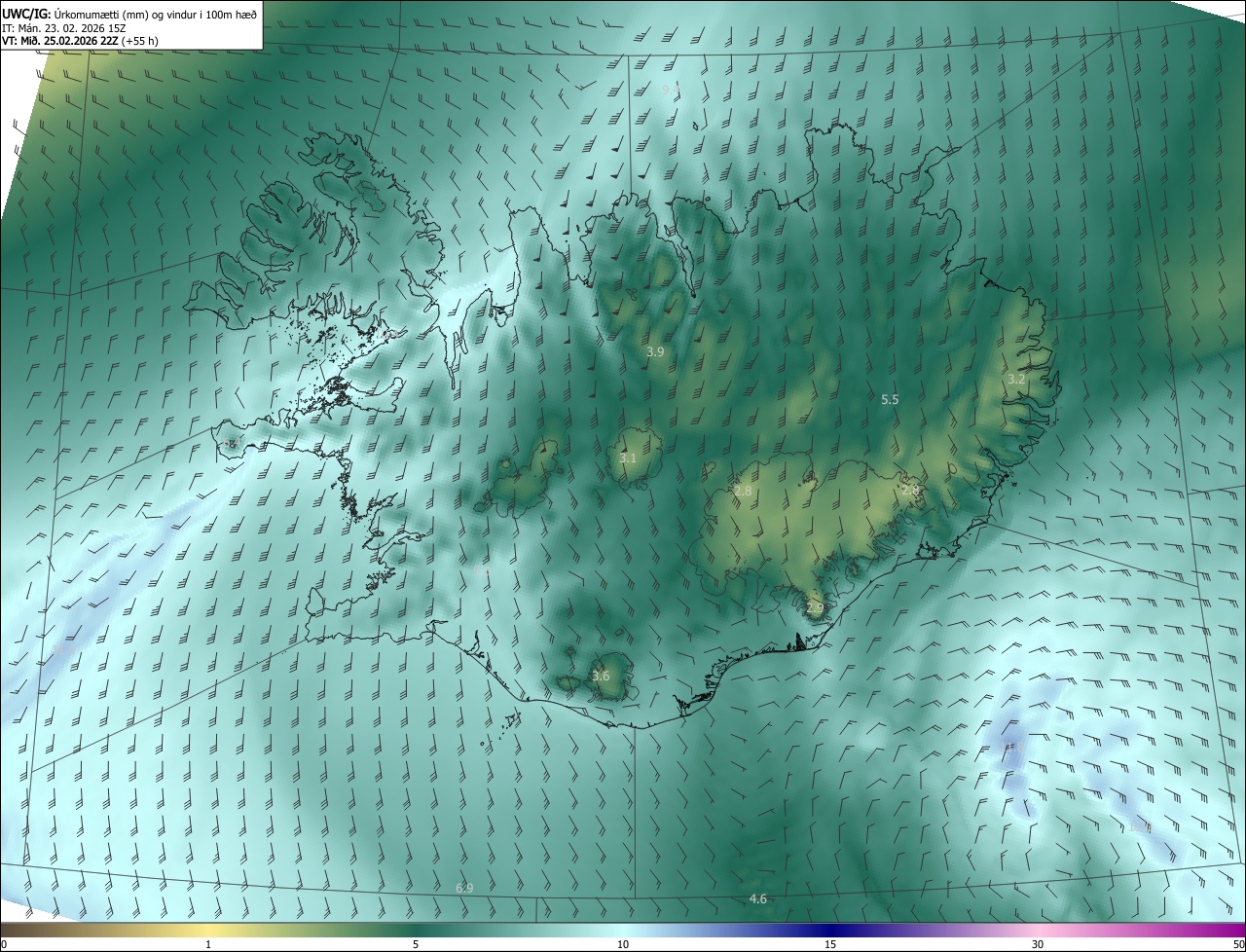1246x952 pixels.
Task: Click the 6.9 value label on map
Action: coord(464,888)
